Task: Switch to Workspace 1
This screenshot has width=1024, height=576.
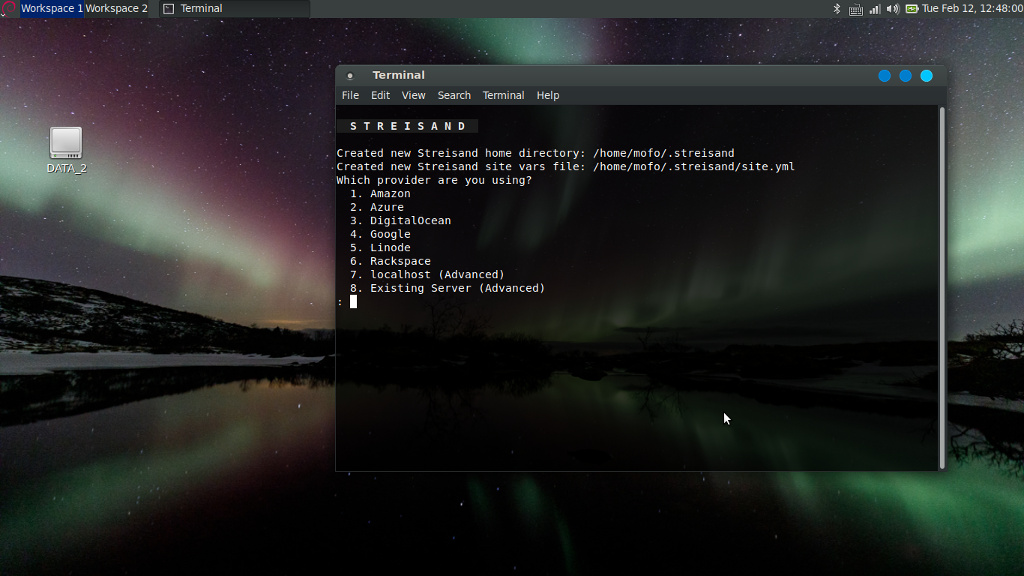Action: pyautogui.click(x=52, y=8)
